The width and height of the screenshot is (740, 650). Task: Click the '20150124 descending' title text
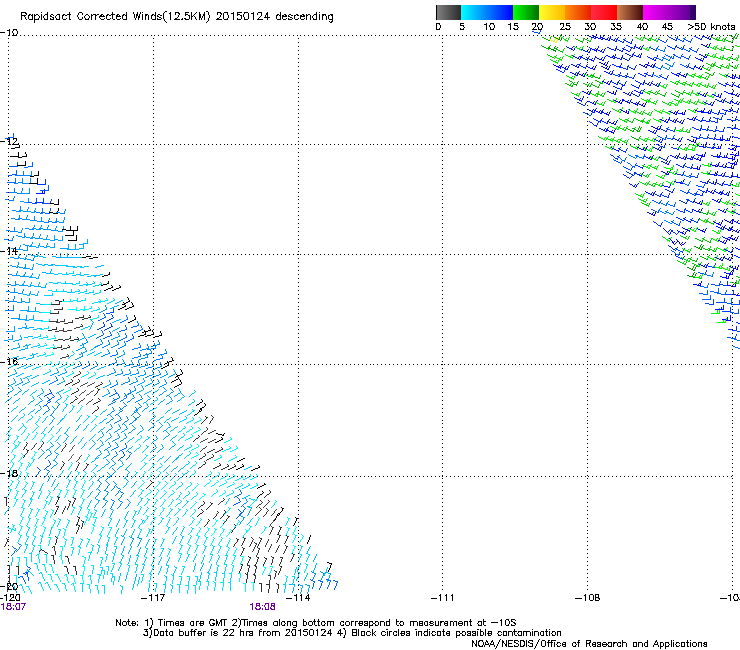(x=275, y=17)
